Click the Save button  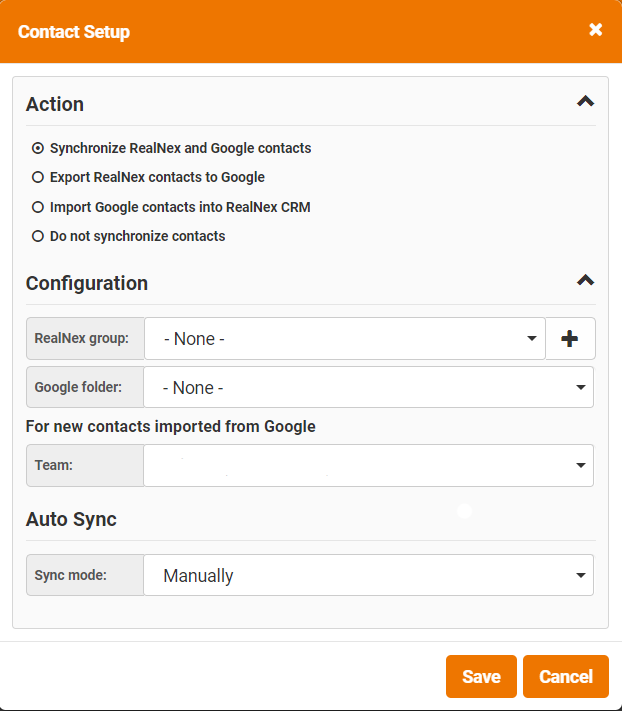pos(481,676)
